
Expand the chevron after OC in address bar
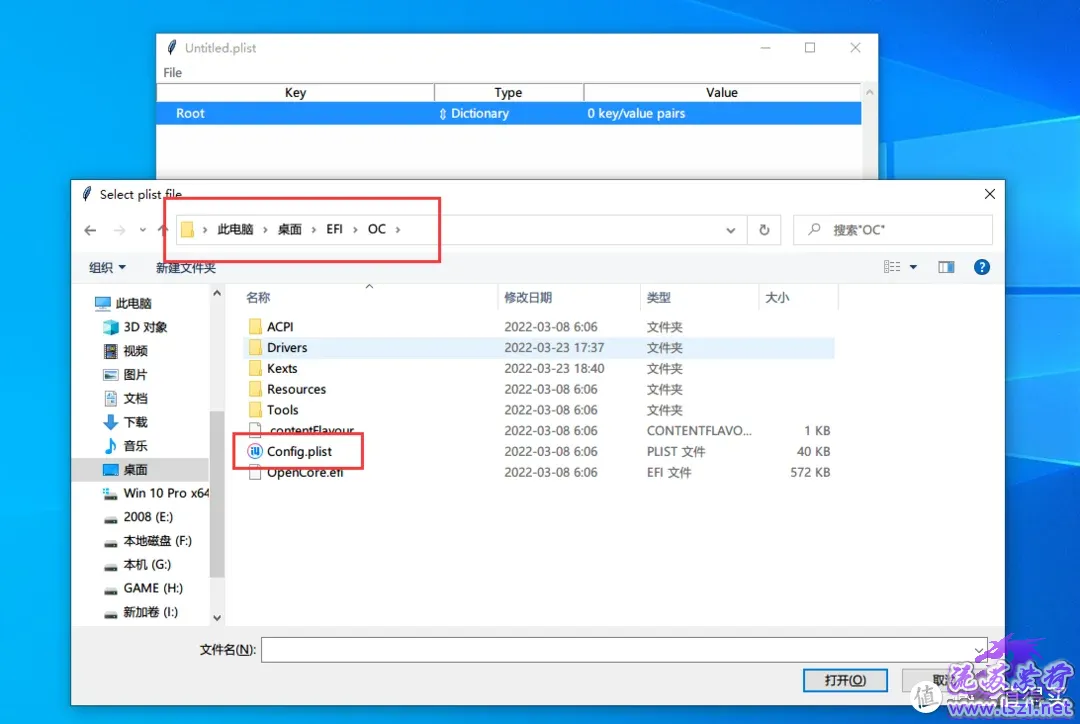click(398, 229)
